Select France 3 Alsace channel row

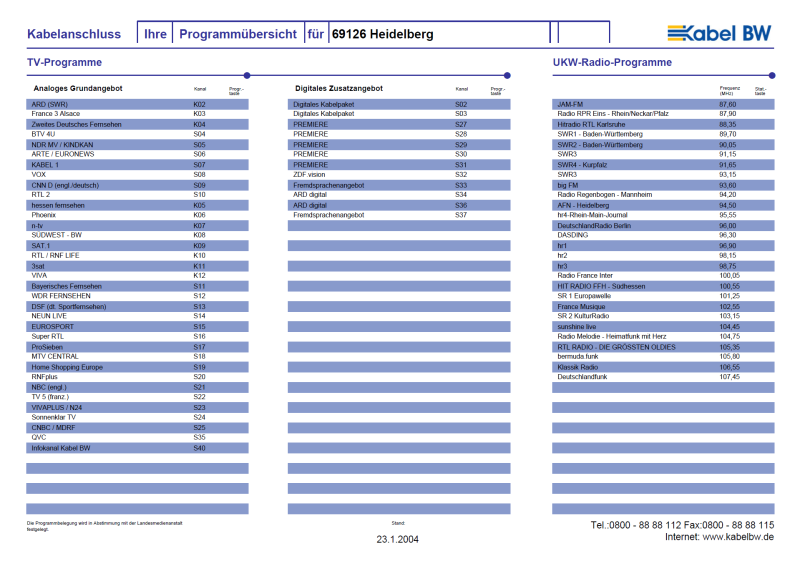[x=137, y=114]
